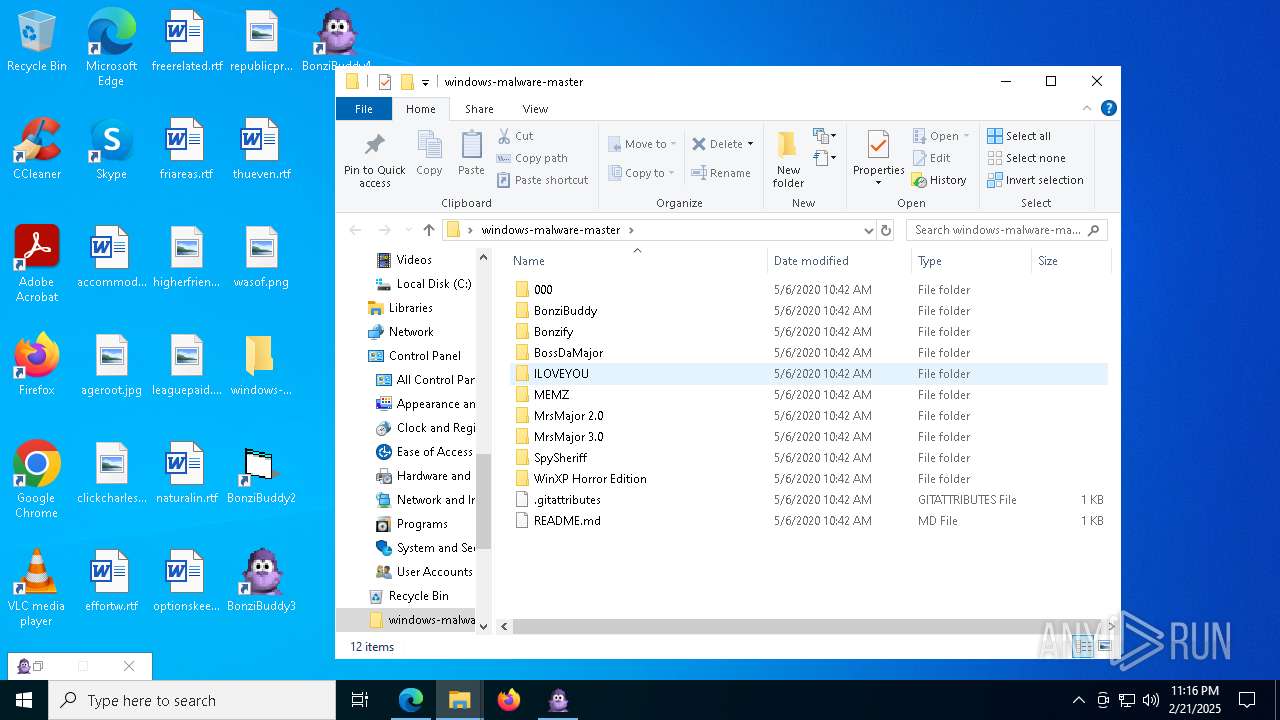Open Explorer Help question-mark icon
Screen dimensions: 1280x720
(x=1108, y=108)
